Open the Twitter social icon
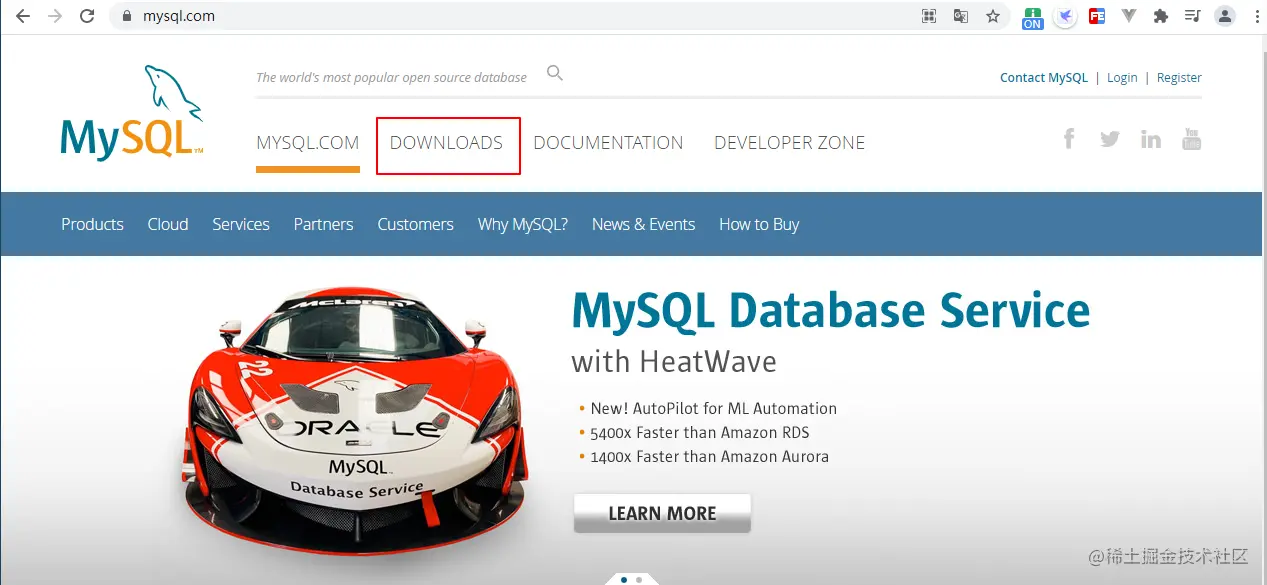Viewport: 1267px width, 585px height. tap(1110, 139)
